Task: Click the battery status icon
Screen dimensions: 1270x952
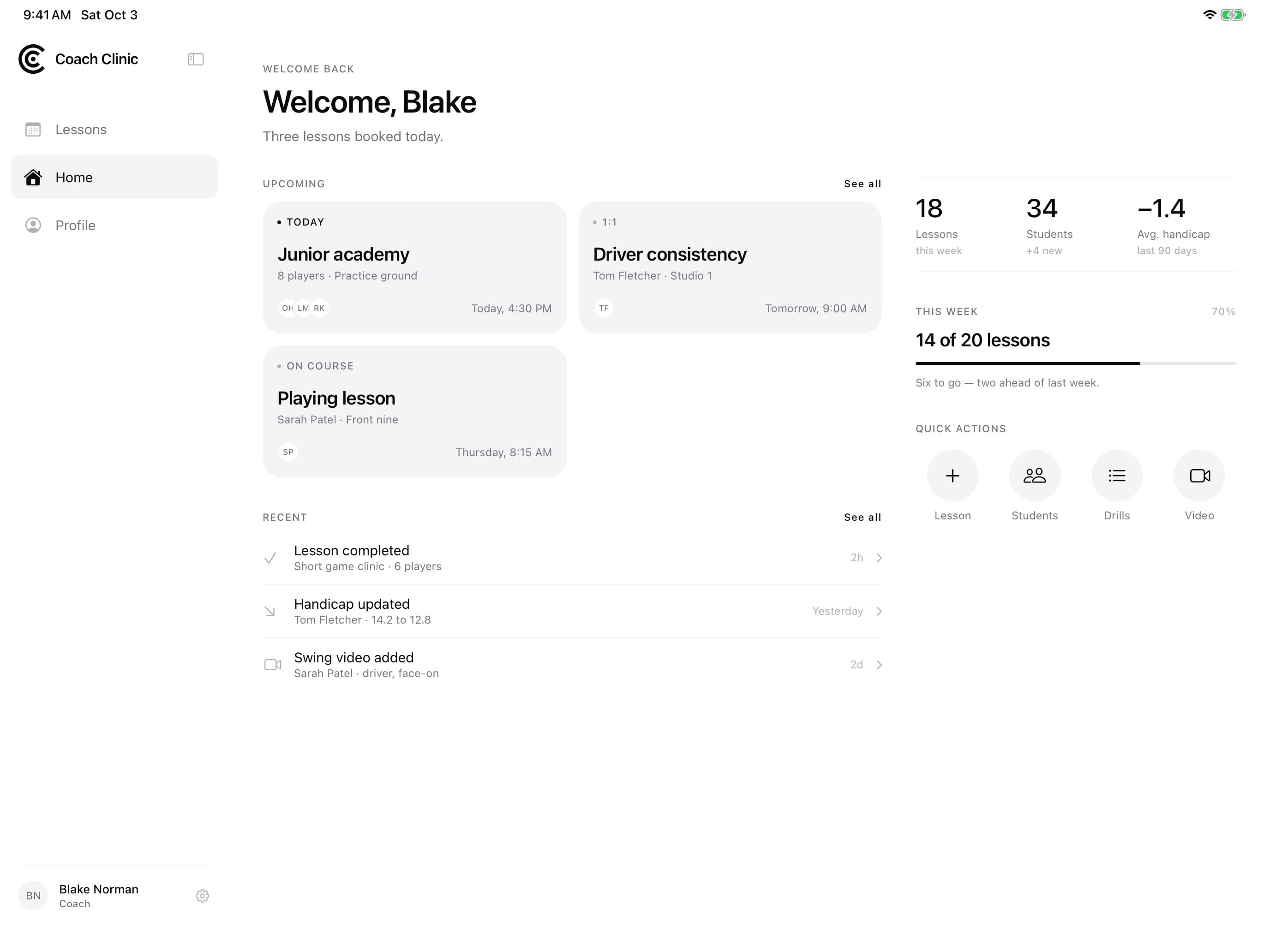Action: 1232,15
